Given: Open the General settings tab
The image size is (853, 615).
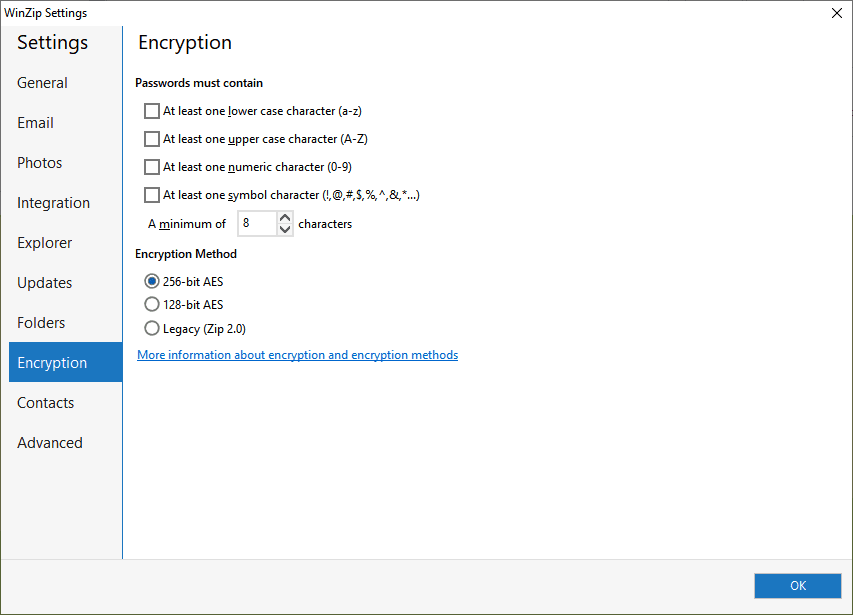Looking at the screenshot, I should 42,83.
